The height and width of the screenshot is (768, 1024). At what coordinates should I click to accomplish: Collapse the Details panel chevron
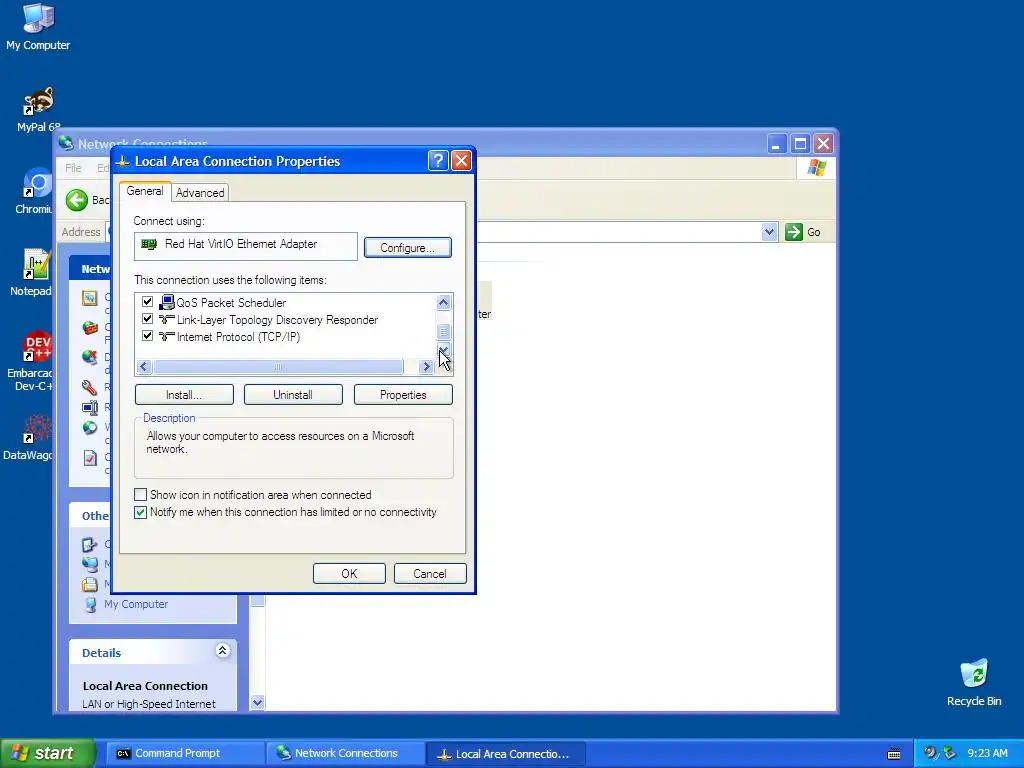pos(222,650)
